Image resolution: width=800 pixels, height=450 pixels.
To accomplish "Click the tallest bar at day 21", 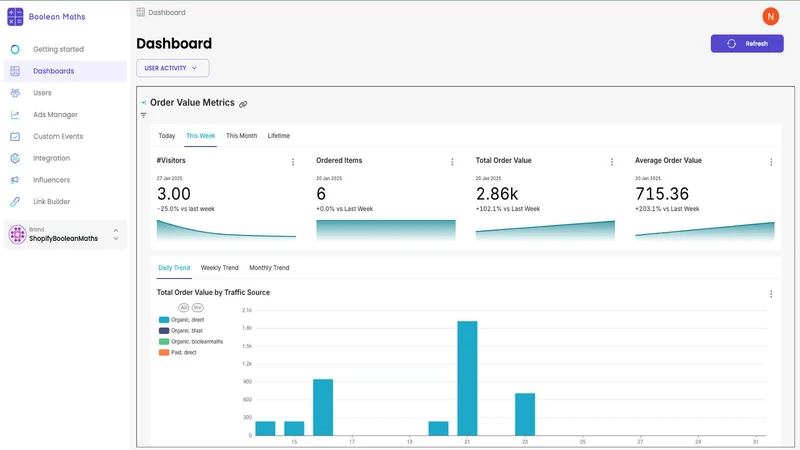I will point(467,378).
